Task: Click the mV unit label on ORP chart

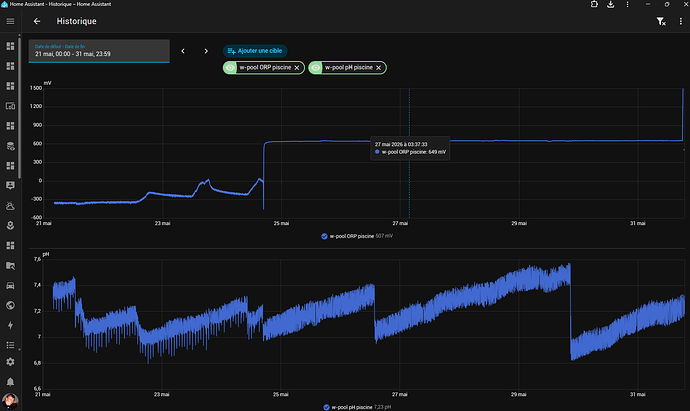Action: [x=48, y=83]
